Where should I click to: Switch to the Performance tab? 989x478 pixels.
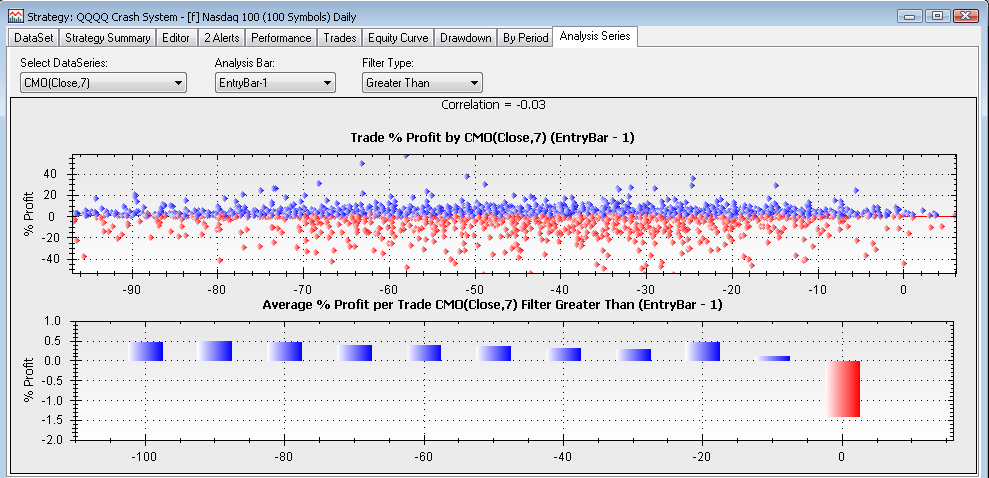[280, 38]
